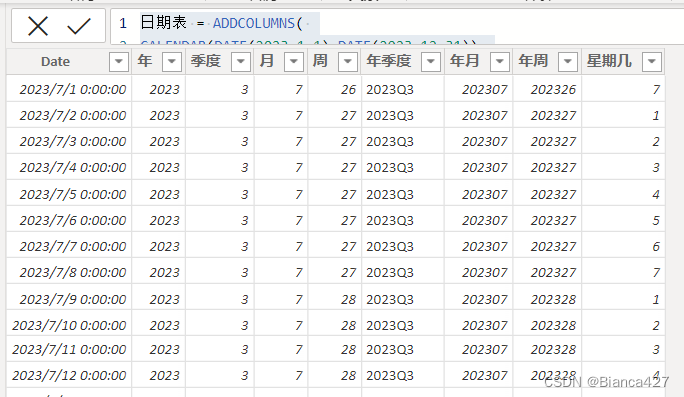This screenshot has height=397, width=684.
Task: Select the cell 2023/7/2 0:00:00
Action: click(69, 116)
